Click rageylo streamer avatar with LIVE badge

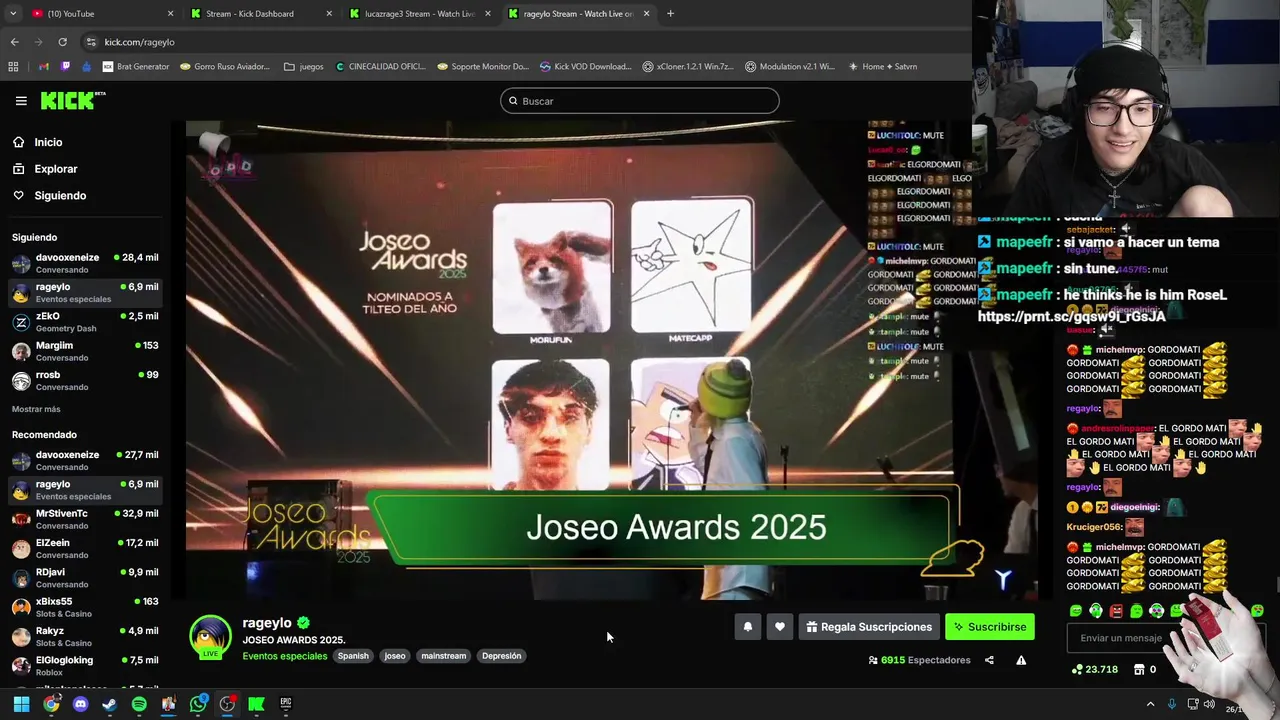click(x=211, y=638)
